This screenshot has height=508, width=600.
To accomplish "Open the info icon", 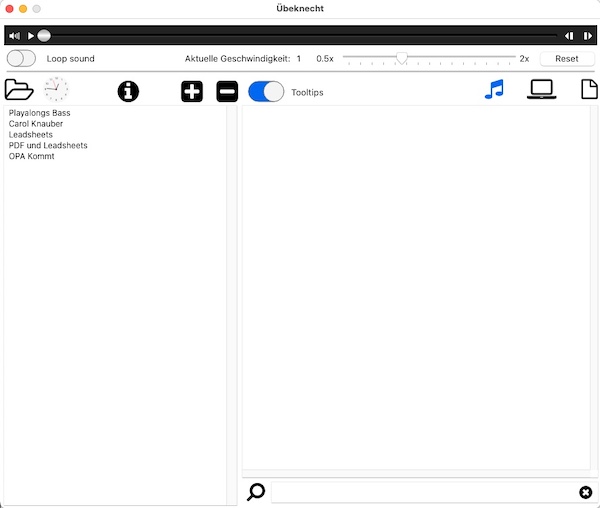I will [x=128, y=92].
